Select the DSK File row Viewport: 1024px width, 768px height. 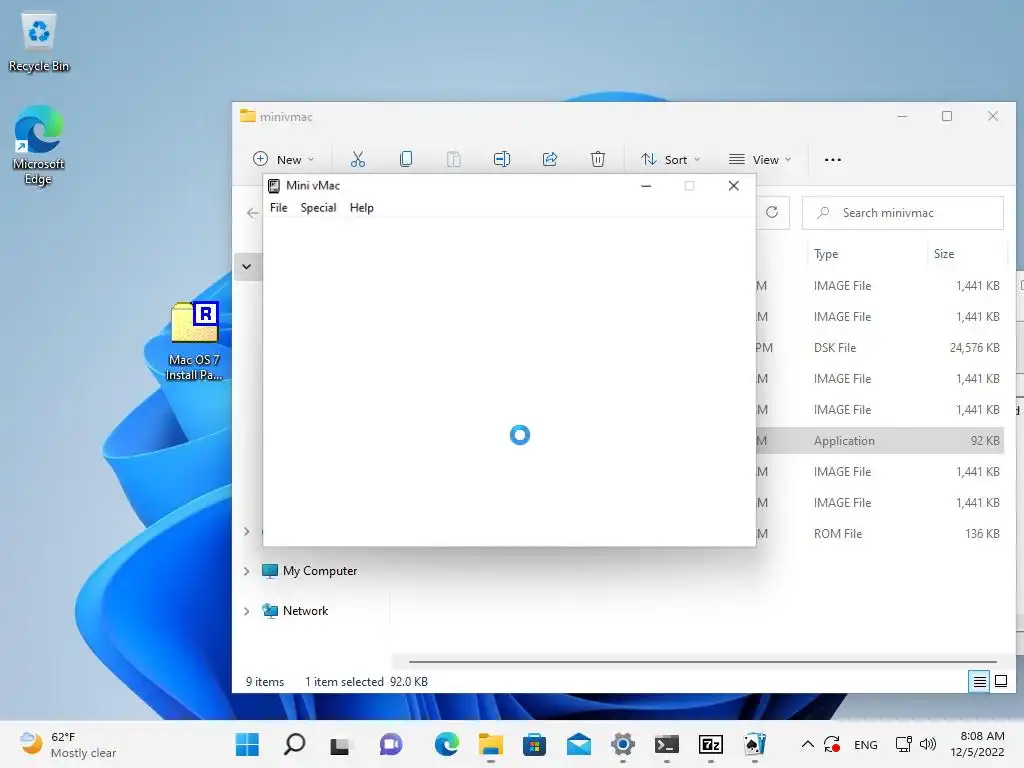[879, 347]
